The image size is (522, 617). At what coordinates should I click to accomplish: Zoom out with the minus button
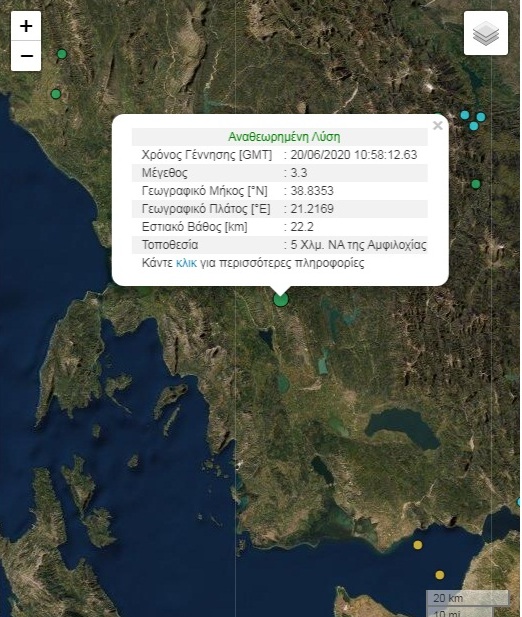pos(26,56)
